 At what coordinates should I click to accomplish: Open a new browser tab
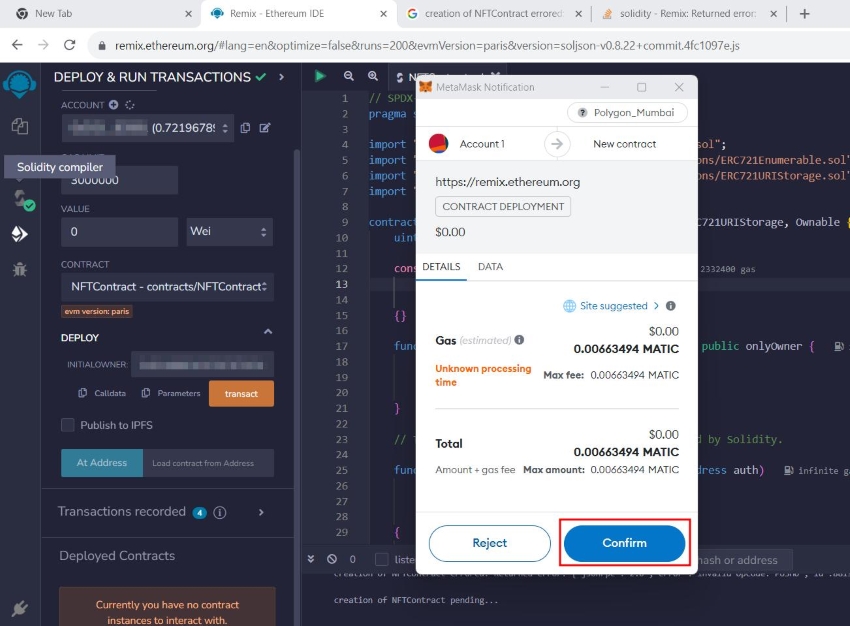click(x=804, y=14)
